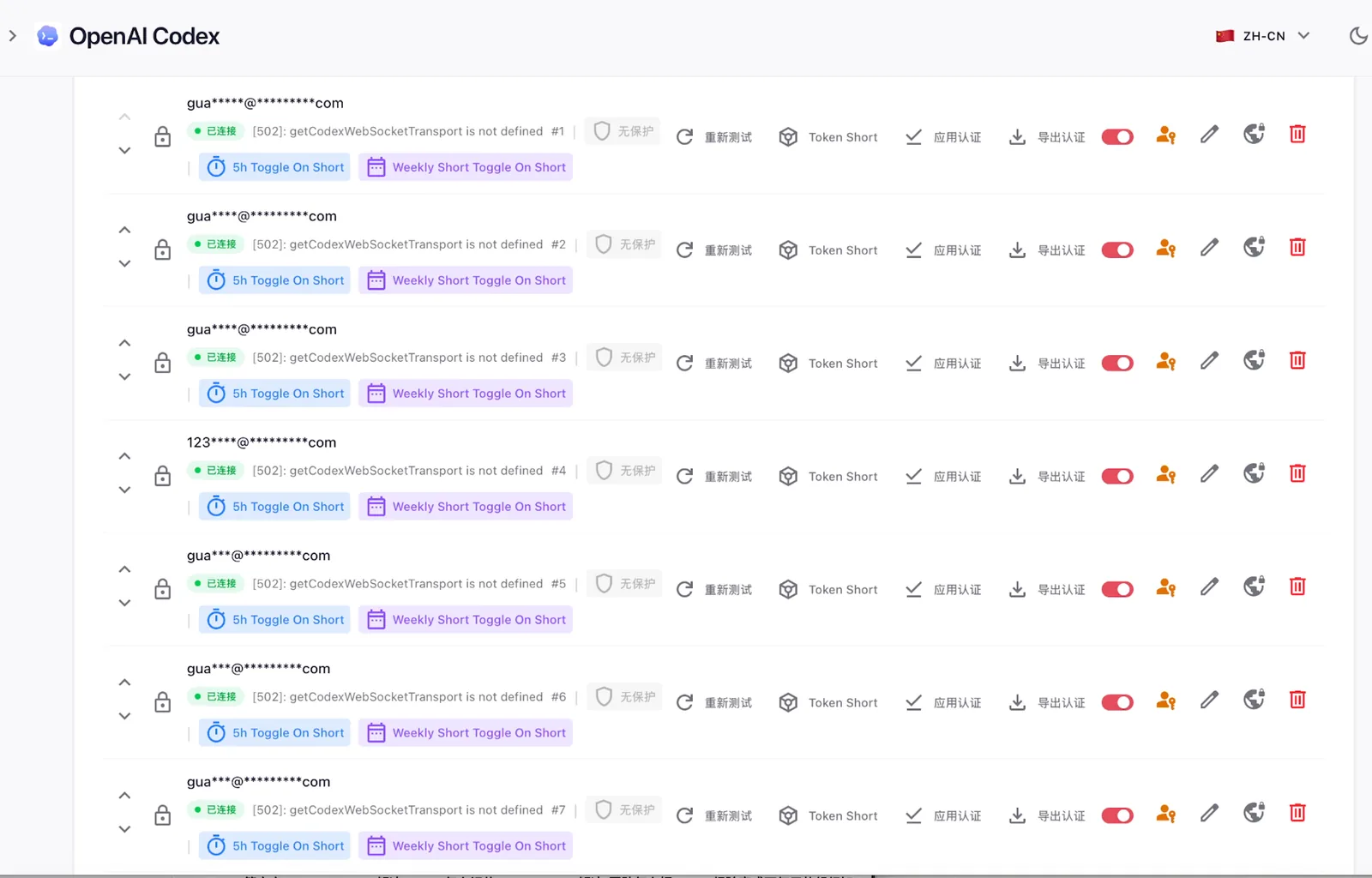This screenshot has width=1372, height=878.
Task: Click Token Short on account #7
Action: 828,816
